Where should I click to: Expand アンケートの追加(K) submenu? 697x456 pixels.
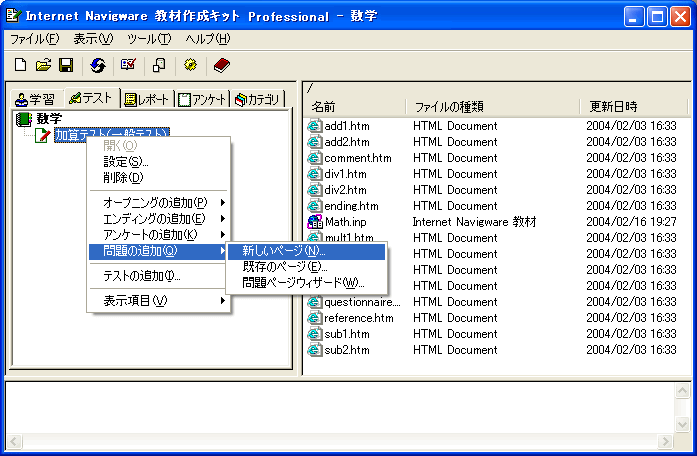coord(158,235)
